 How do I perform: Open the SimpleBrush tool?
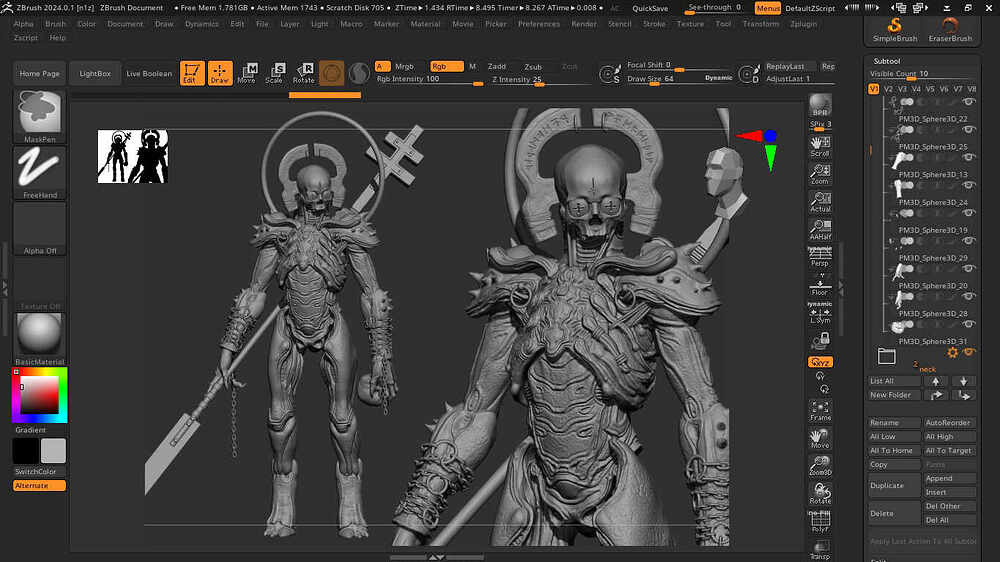pyautogui.click(x=895, y=29)
